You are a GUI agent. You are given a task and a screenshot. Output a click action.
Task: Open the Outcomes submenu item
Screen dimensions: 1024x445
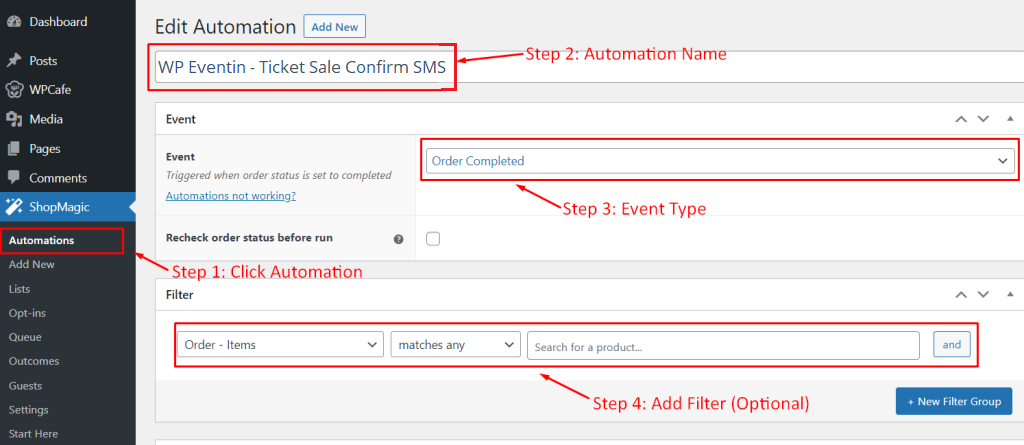(34, 361)
